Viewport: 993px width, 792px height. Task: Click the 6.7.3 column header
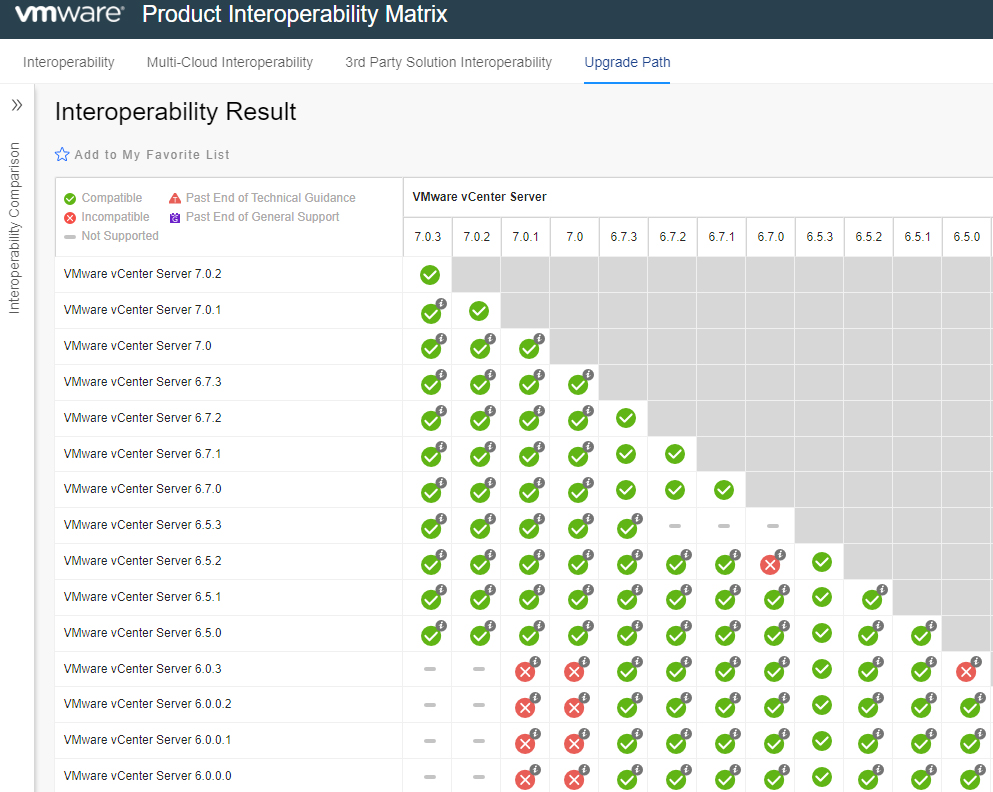[x=624, y=237]
